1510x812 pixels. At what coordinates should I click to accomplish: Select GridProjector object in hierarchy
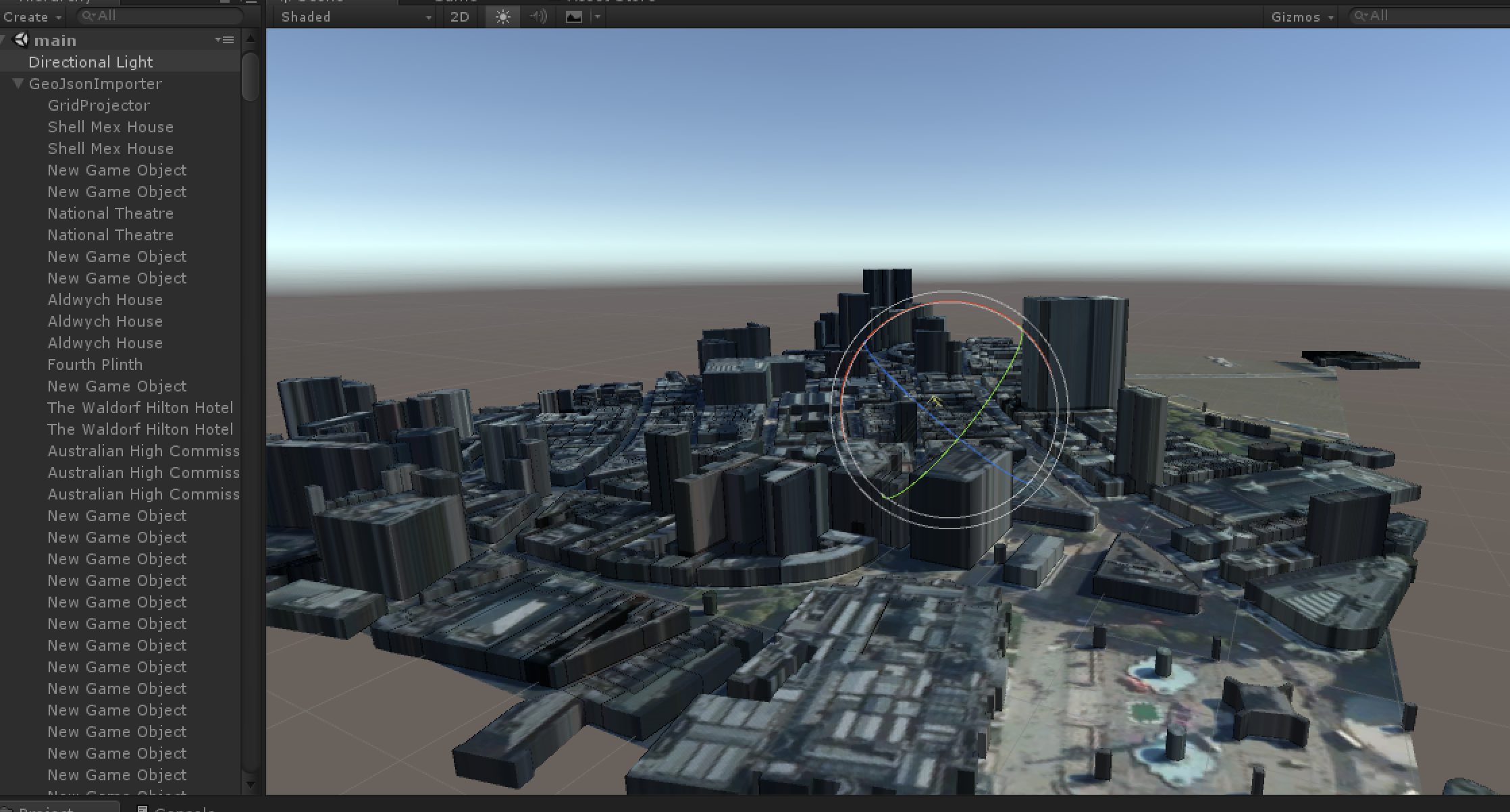pyautogui.click(x=99, y=105)
